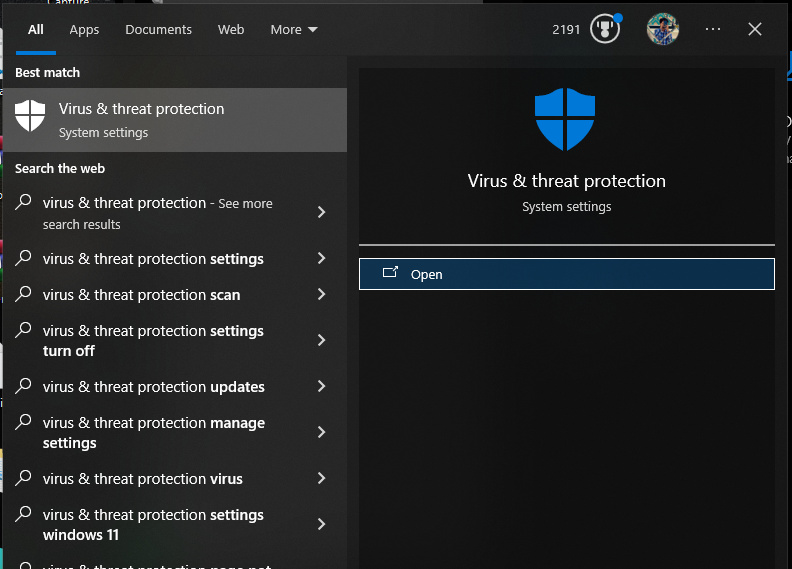This screenshot has height=569, width=792.
Task: Switch to the Documents tab
Action: 158,29
